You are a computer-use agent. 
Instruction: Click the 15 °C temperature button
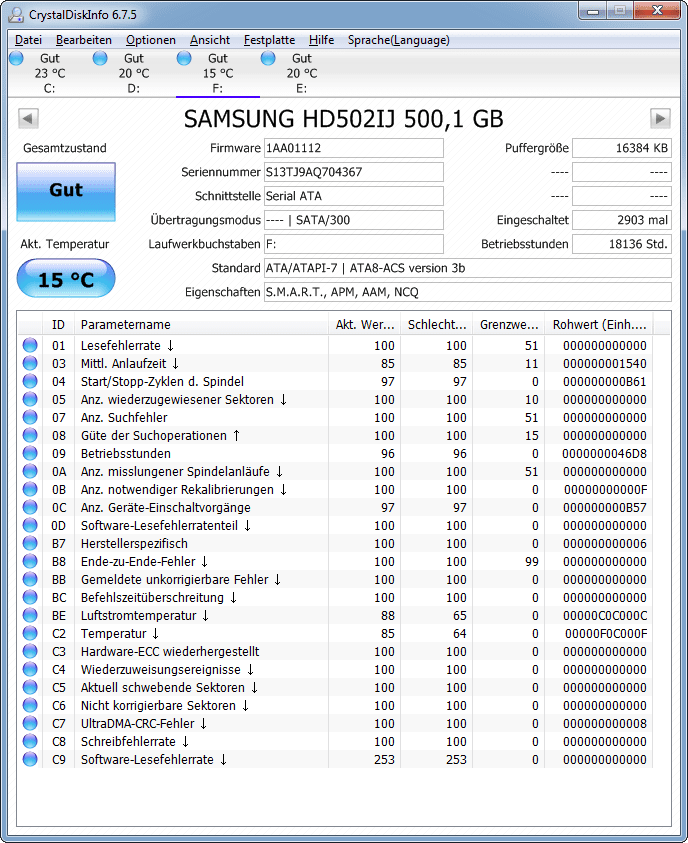[66, 278]
